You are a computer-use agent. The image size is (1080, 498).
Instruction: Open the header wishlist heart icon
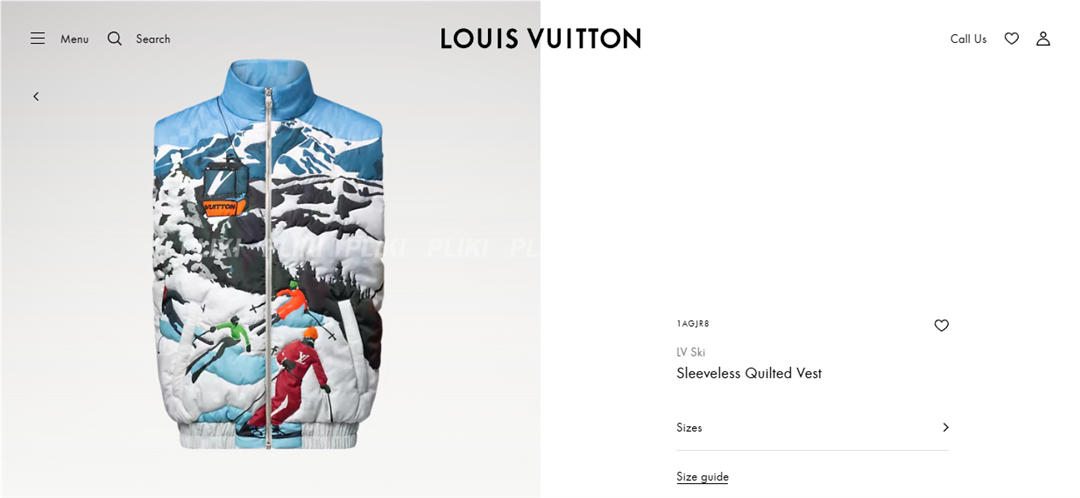(x=1011, y=39)
